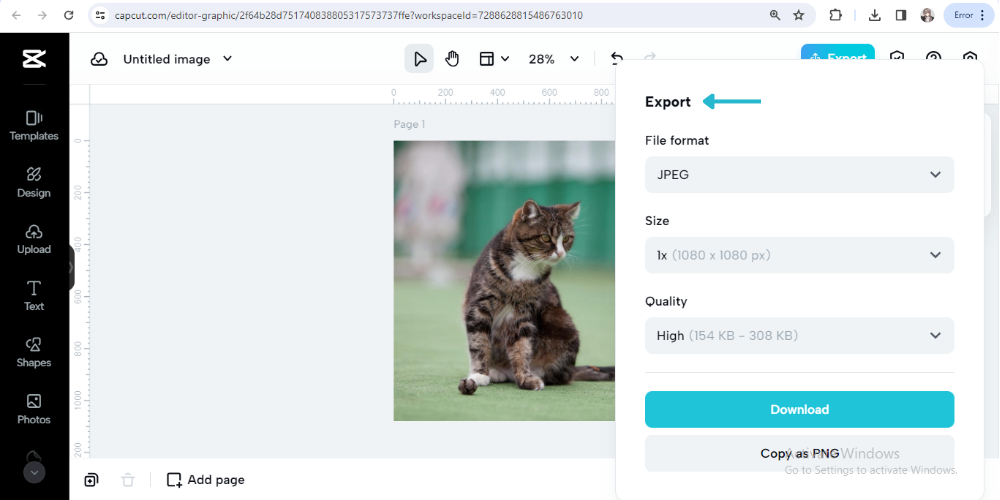This screenshot has height=500, width=1000.
Task: Show more sidebar tools via down chevron
Action: (x=34, y=473)
